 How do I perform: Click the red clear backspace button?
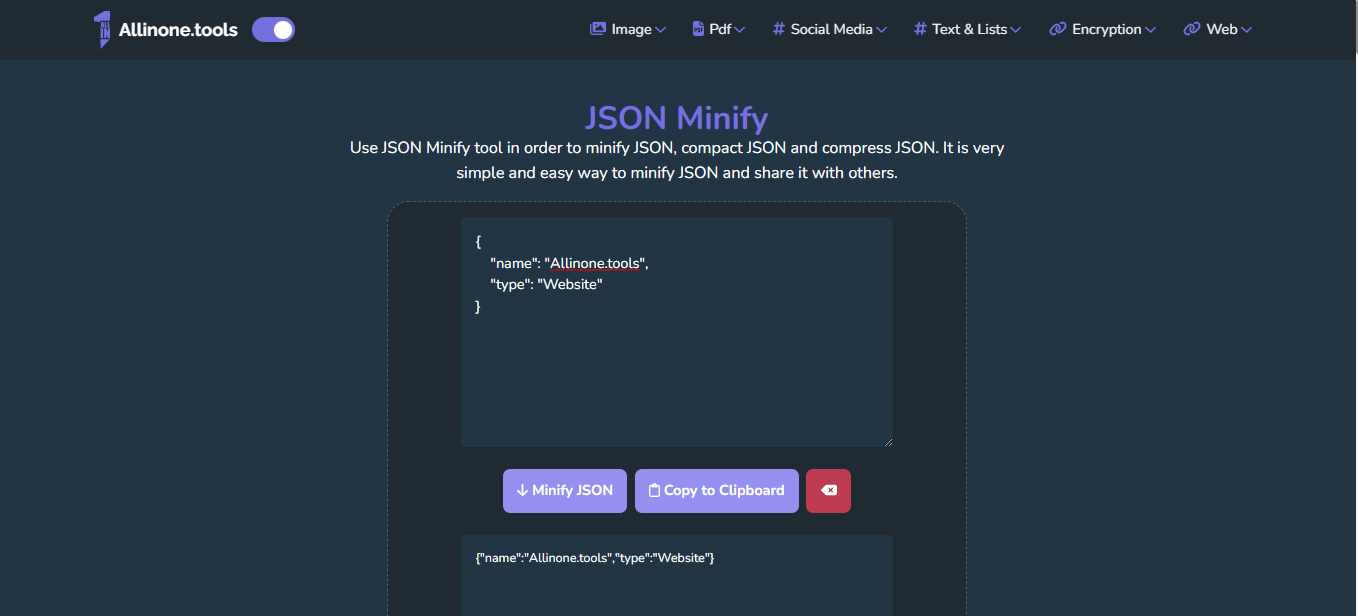tap(828, 491)
